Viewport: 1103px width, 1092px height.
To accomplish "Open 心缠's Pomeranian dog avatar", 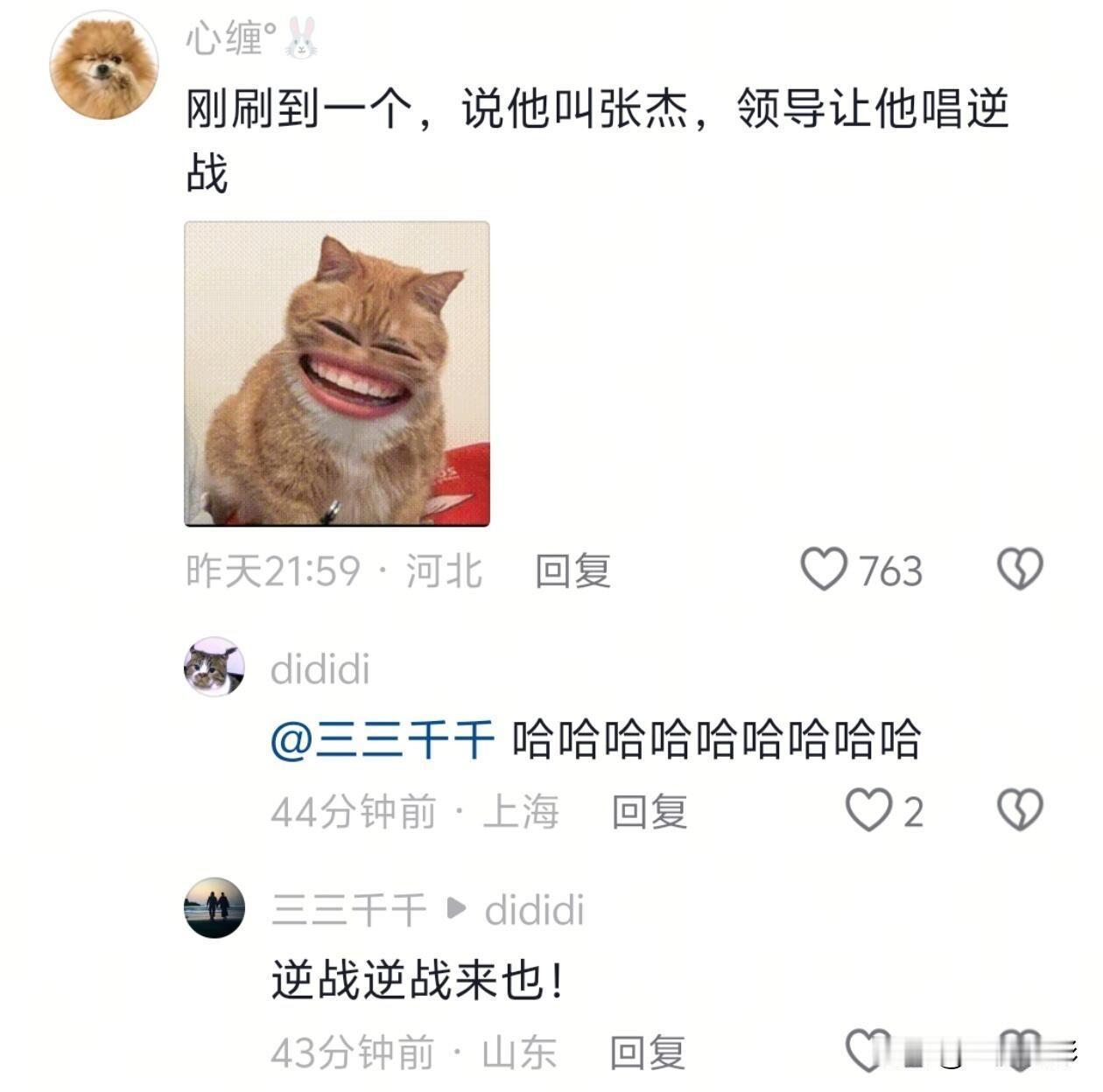I will coord(103,66).
